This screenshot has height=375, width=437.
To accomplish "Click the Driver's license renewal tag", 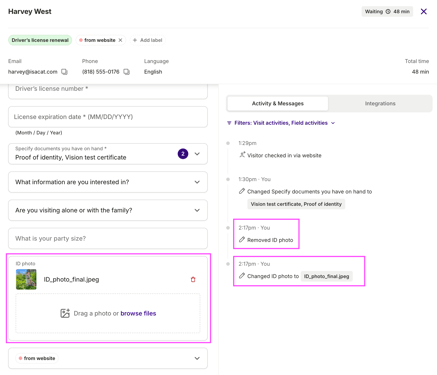I will point(40,40).
